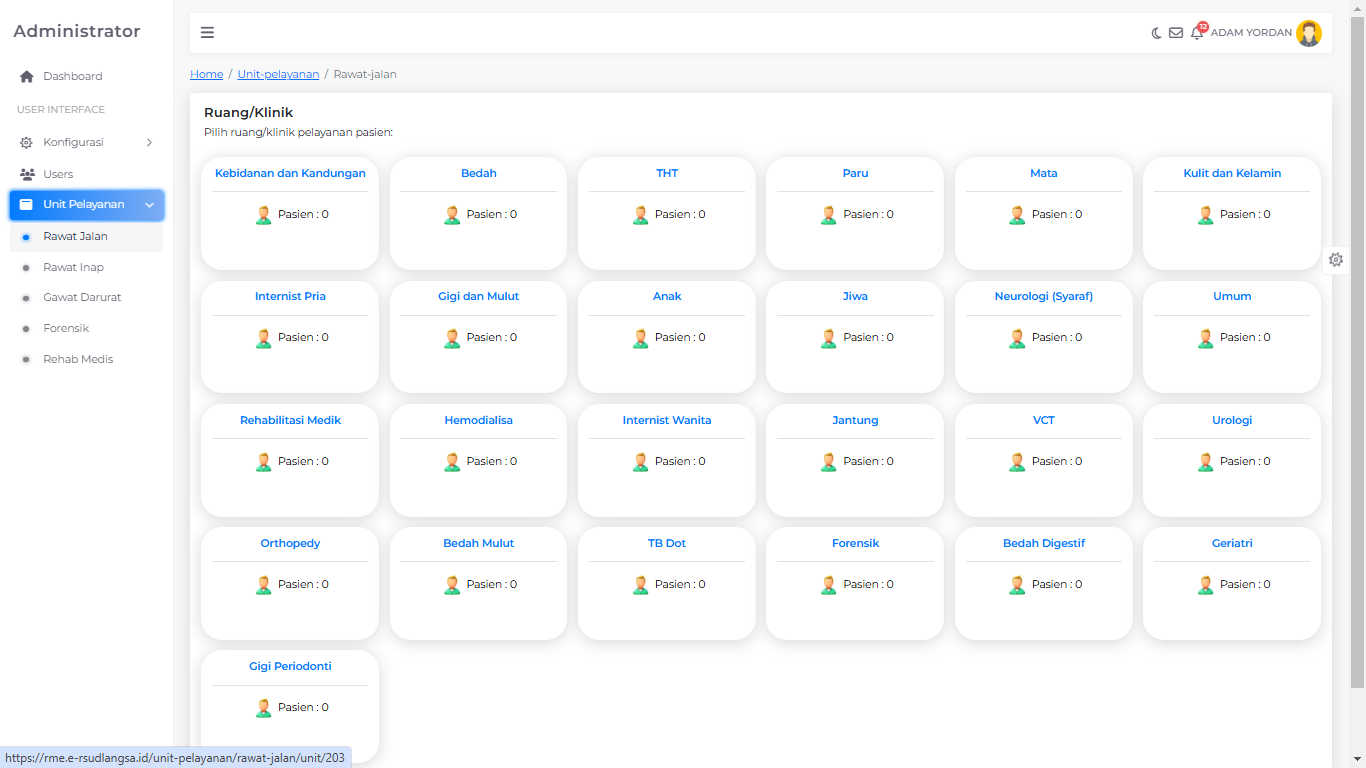Image resolution: width=1366 pixels, height=768 pixels.
Task: Click the hamburger menu icon
Action: click(207, 32)
